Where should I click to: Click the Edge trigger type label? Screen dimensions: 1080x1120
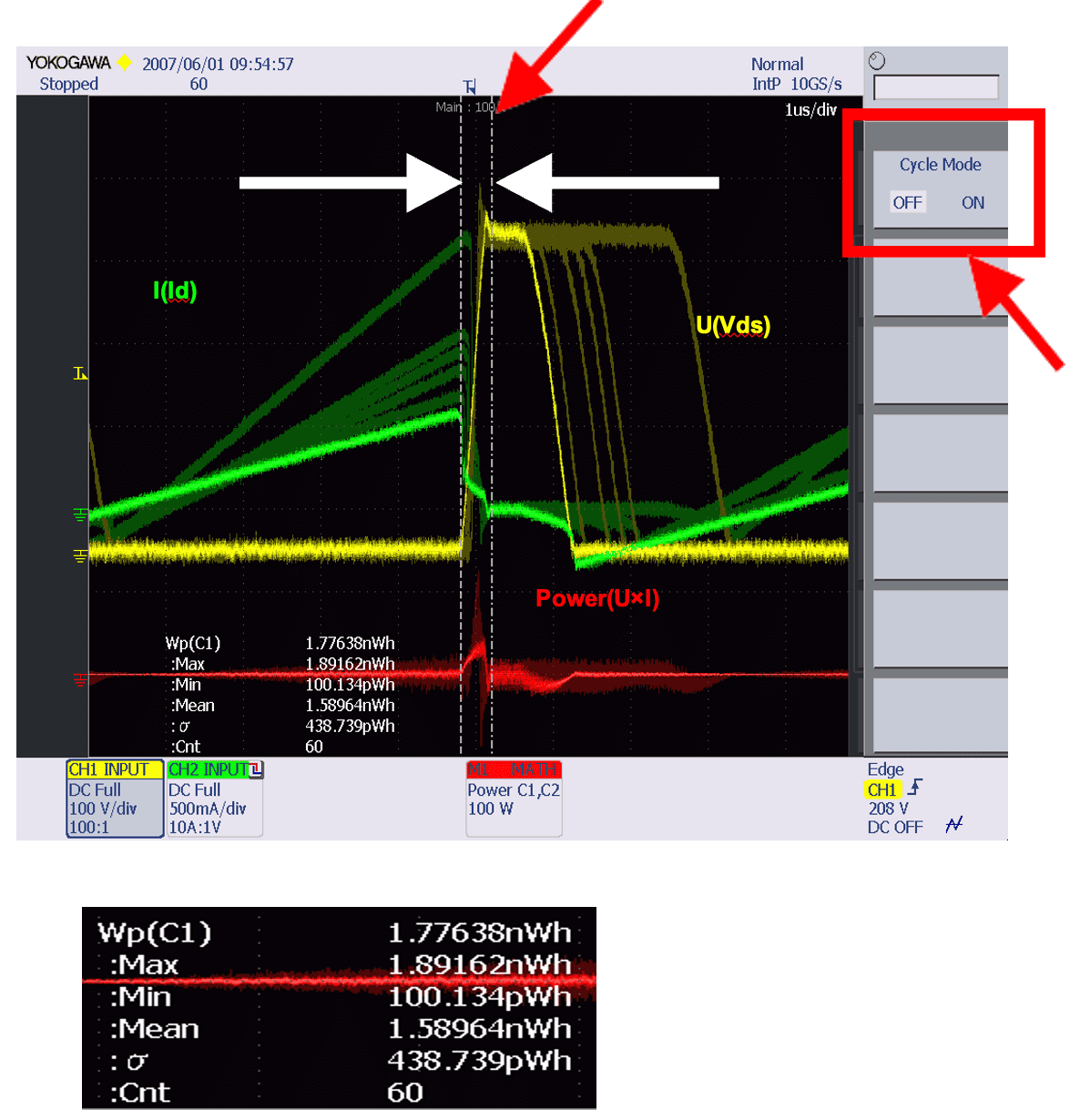pos(885,769)
